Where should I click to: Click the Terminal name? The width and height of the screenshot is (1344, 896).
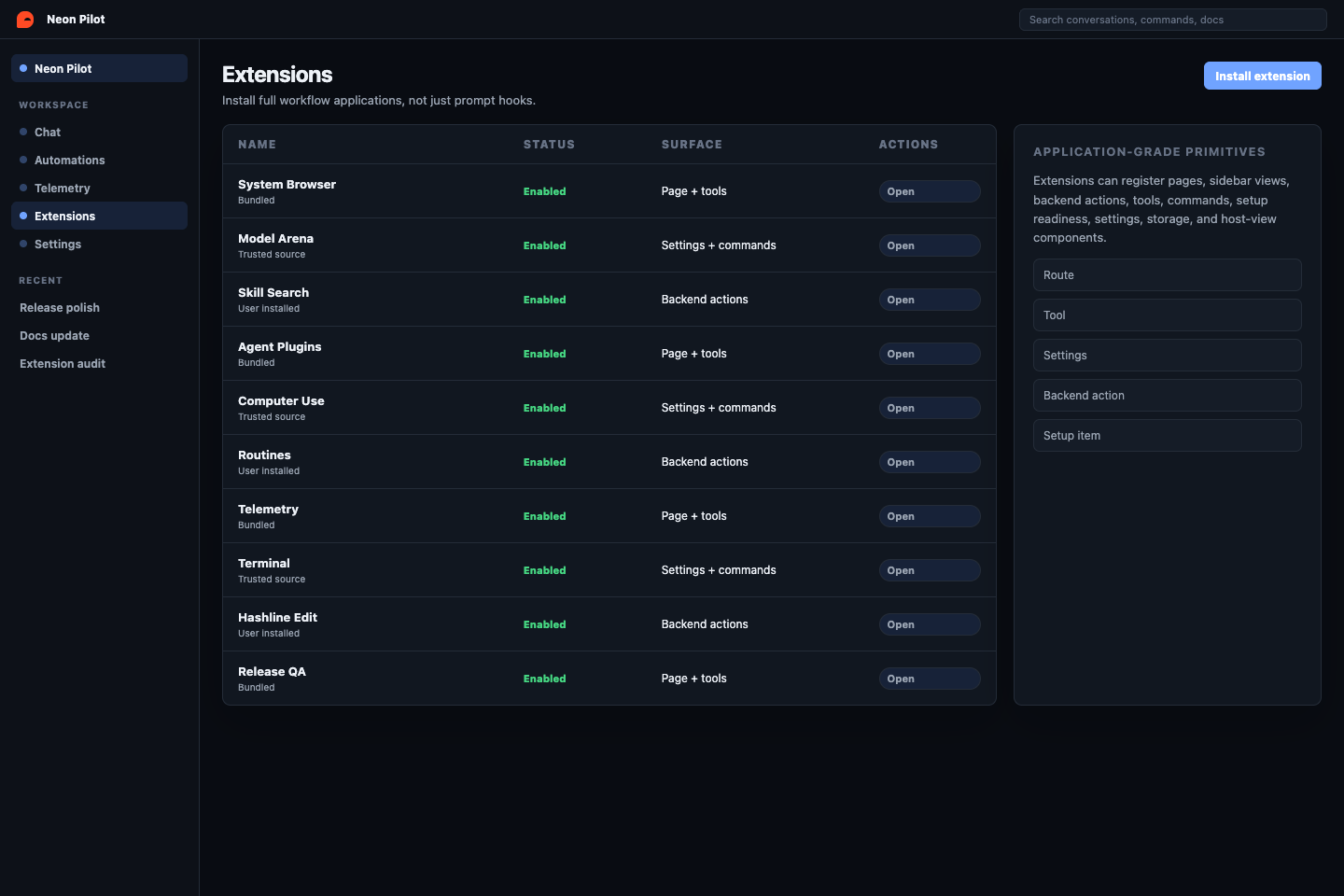pyautogui.click(x=264, y=564)
